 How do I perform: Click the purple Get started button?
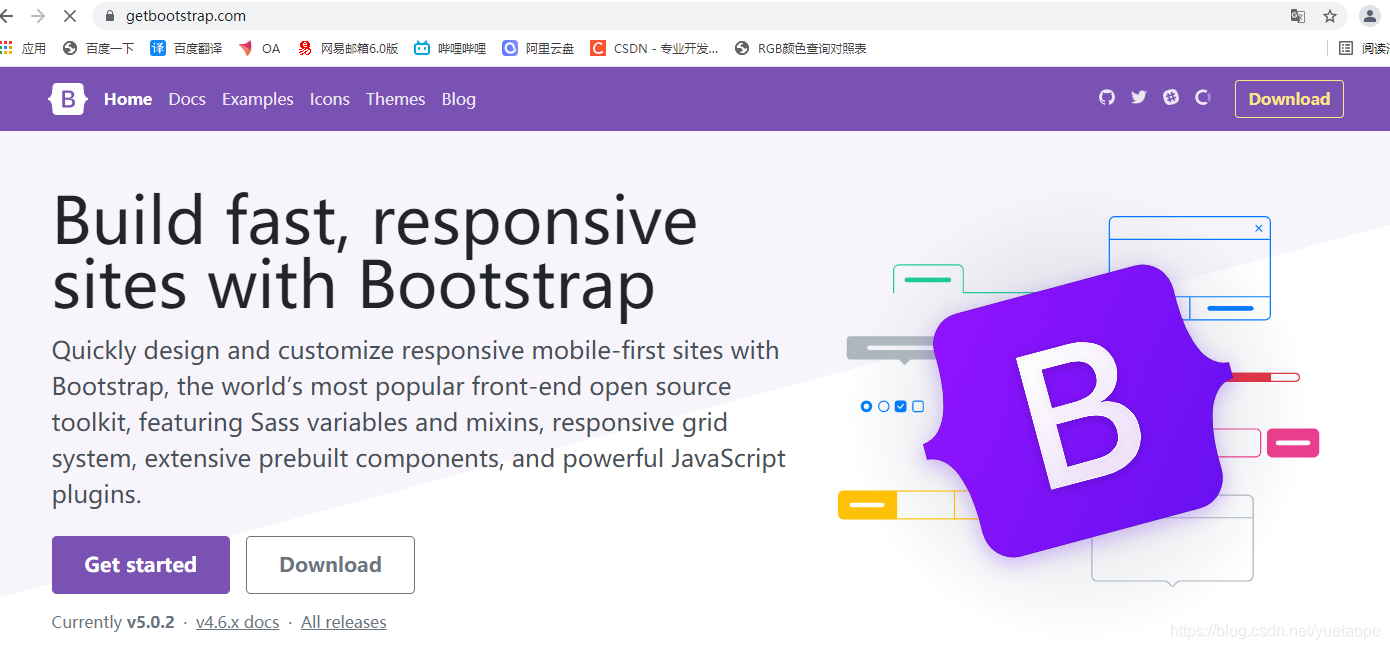141,565
